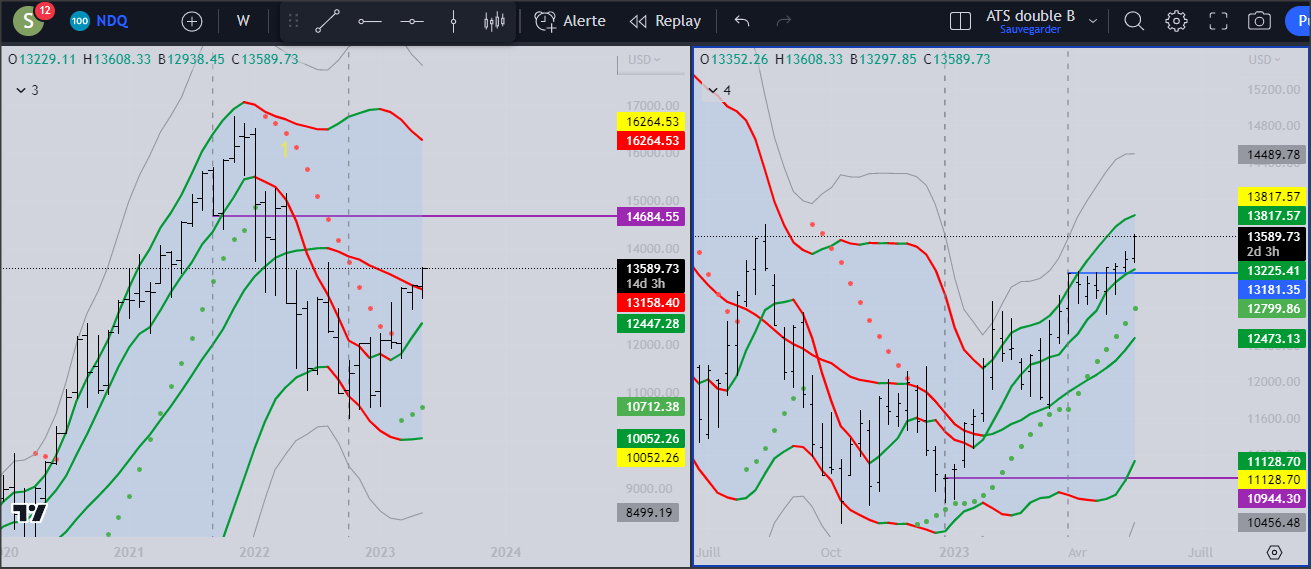Open the quick search magnifier

pyautogui.click(x=1134, y=21)
